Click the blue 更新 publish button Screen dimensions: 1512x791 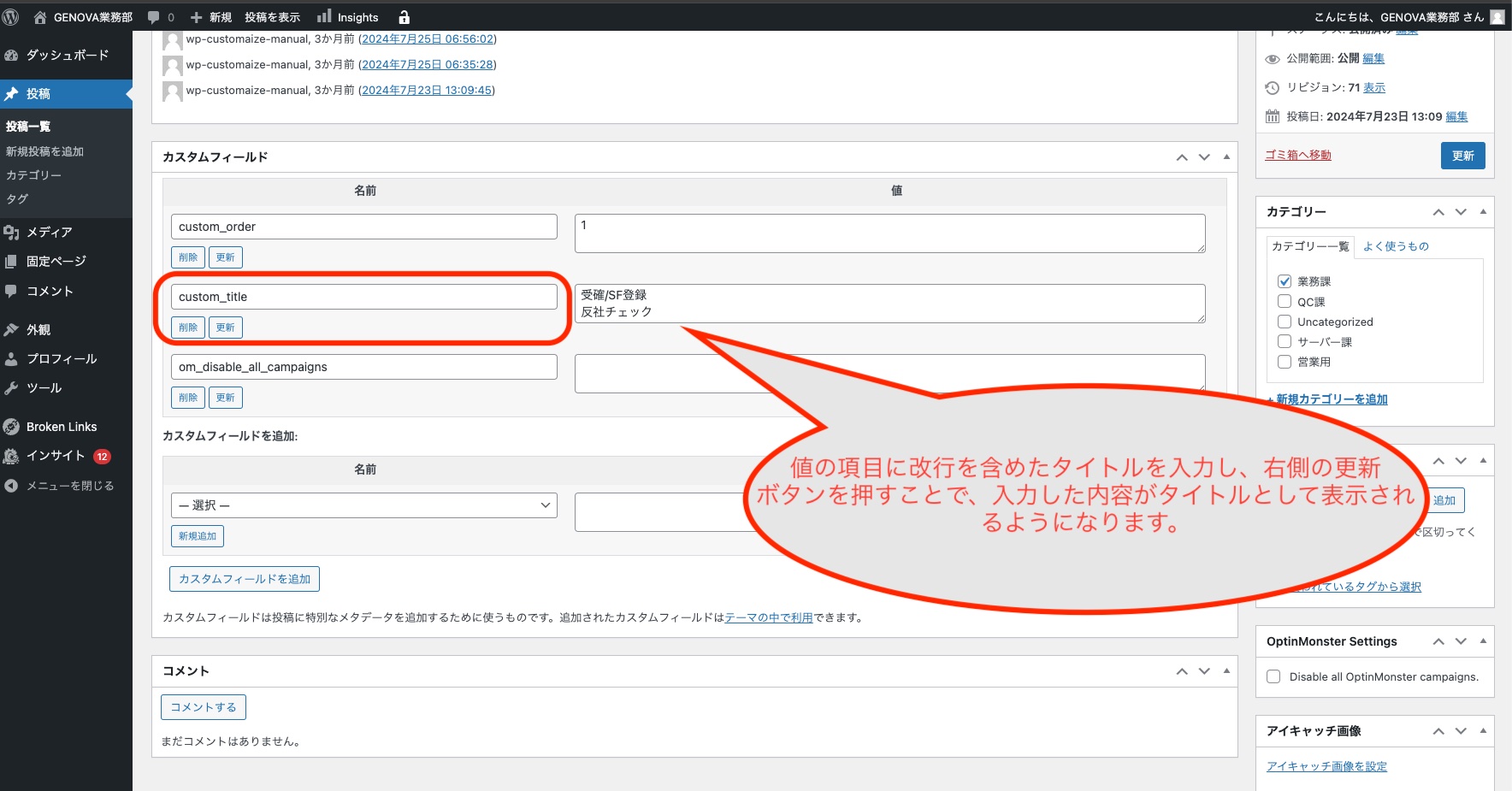[1462, 156]
